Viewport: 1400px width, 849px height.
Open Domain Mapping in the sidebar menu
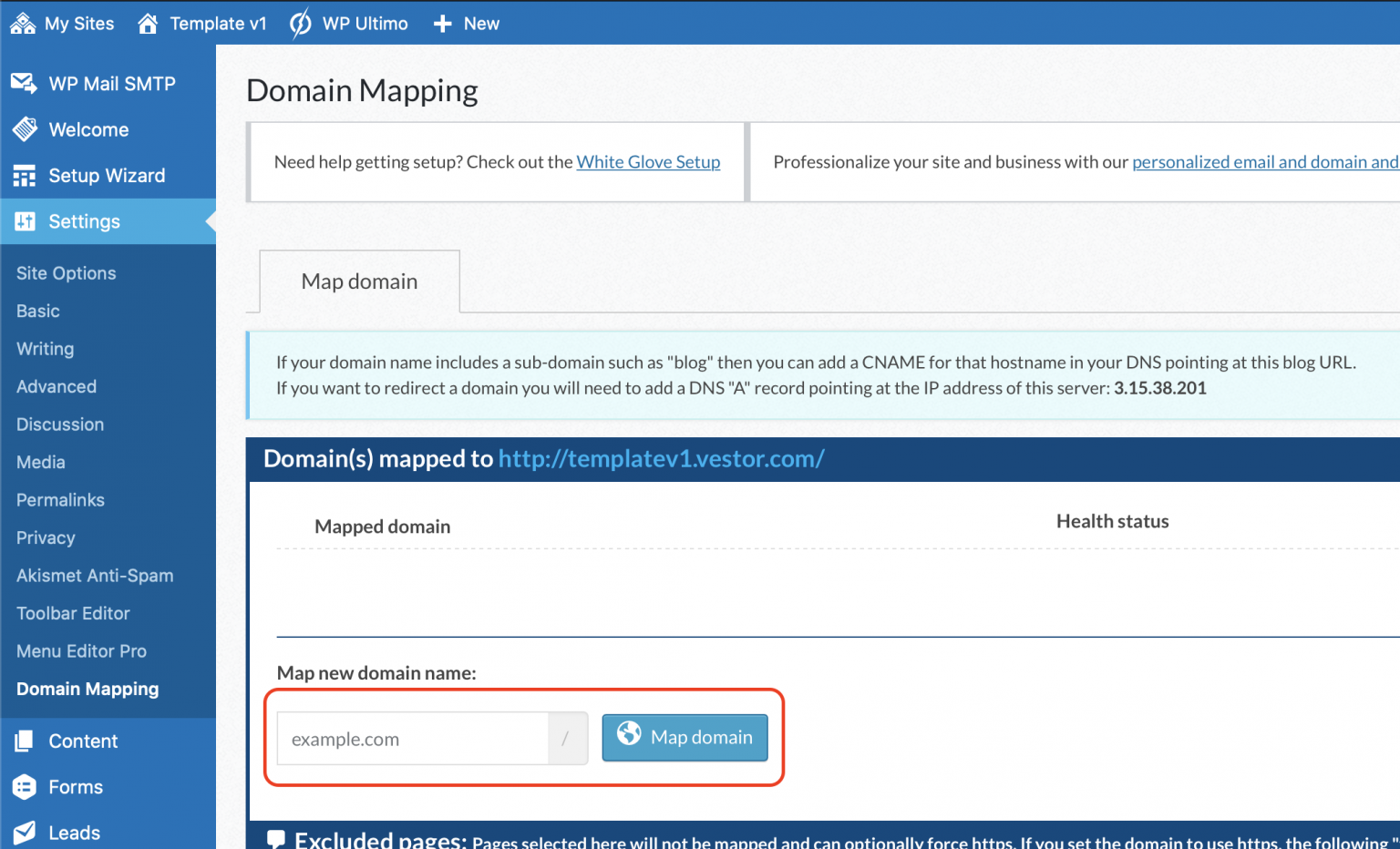[87, 689]
